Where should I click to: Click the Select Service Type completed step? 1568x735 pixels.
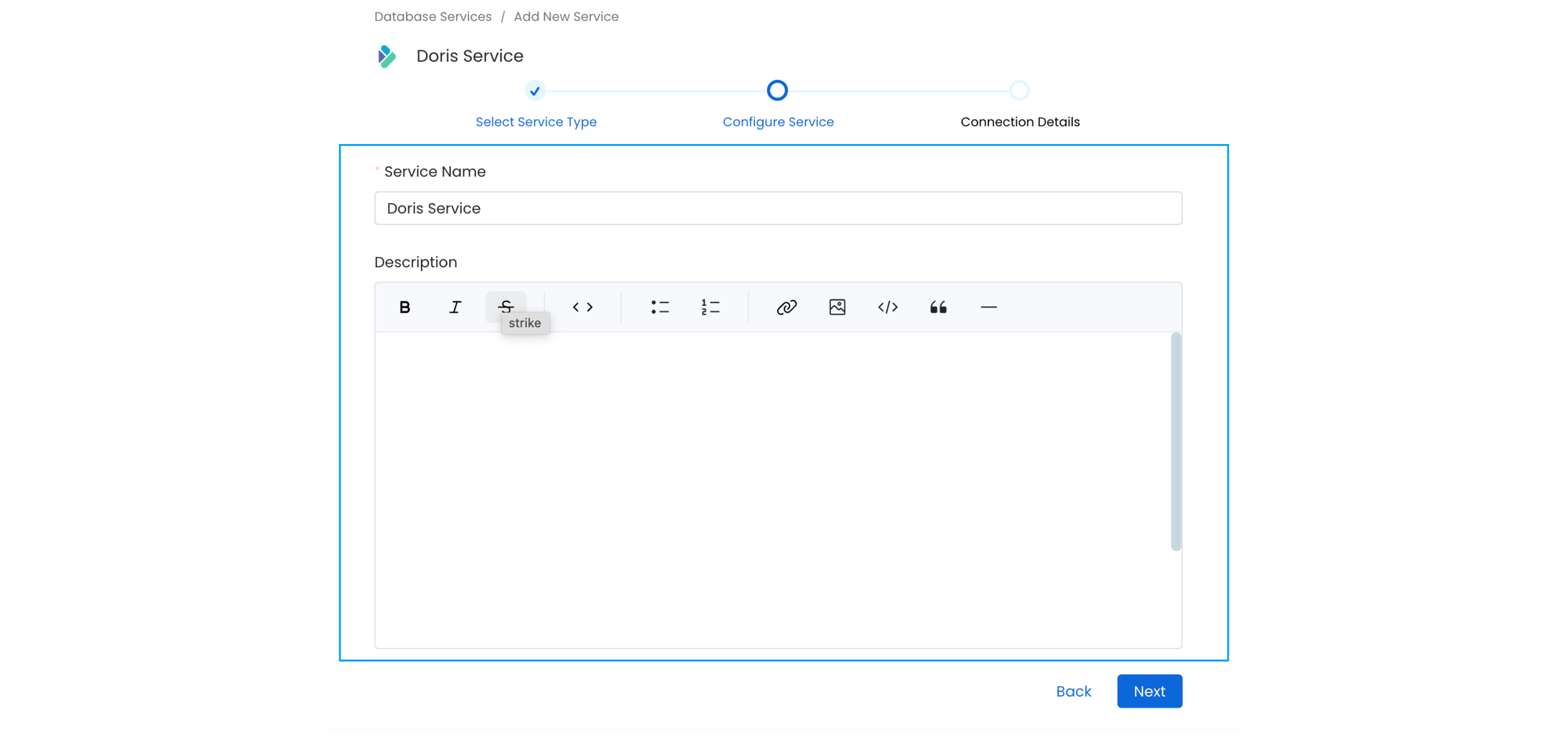click(536, 91)
